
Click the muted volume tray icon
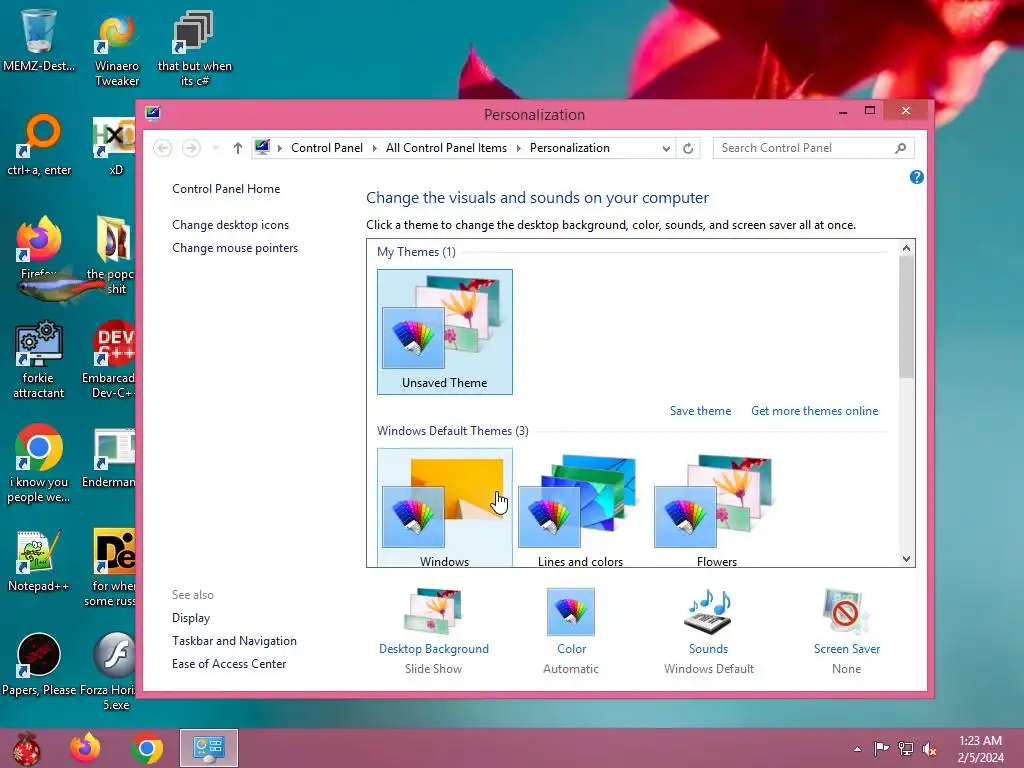click(x=929, y=749)
